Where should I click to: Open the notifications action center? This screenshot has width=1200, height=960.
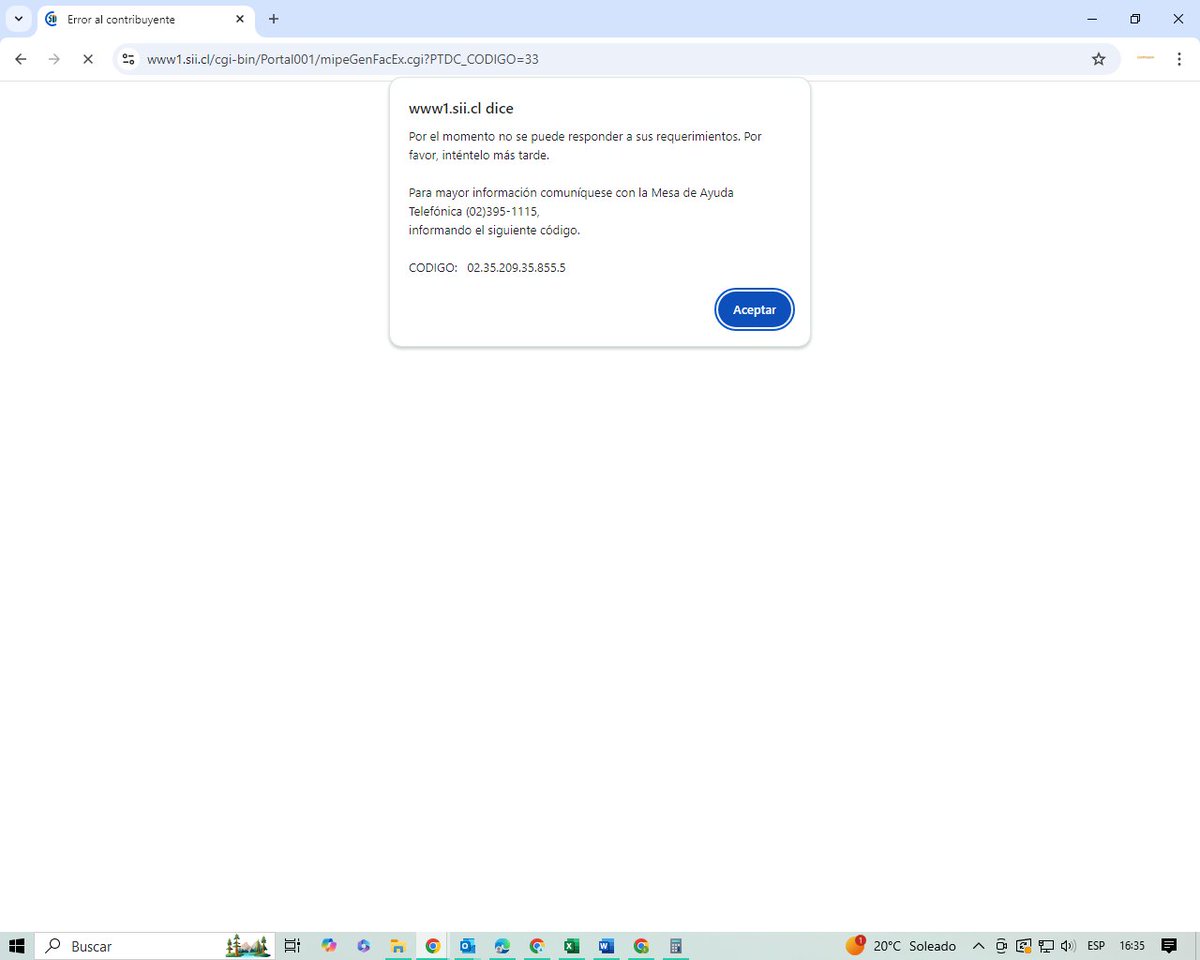point(1169,945)
